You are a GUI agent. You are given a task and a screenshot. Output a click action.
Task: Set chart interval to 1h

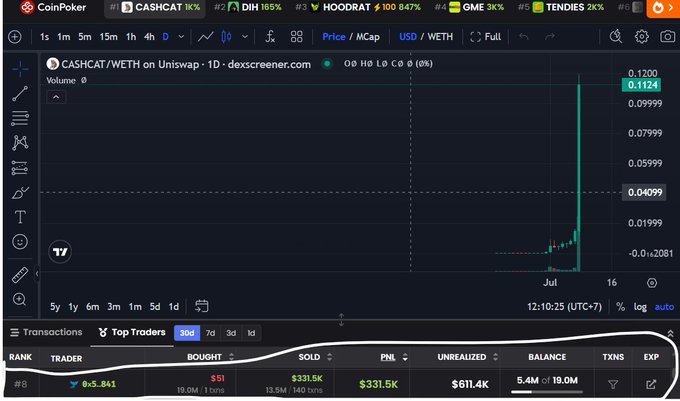[131, 37]
